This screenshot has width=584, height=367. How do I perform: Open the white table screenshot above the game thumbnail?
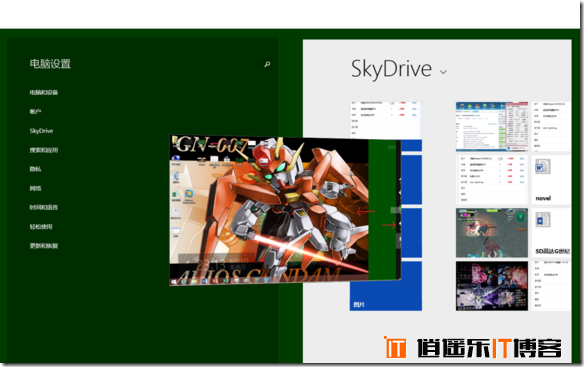pos(492,180)
